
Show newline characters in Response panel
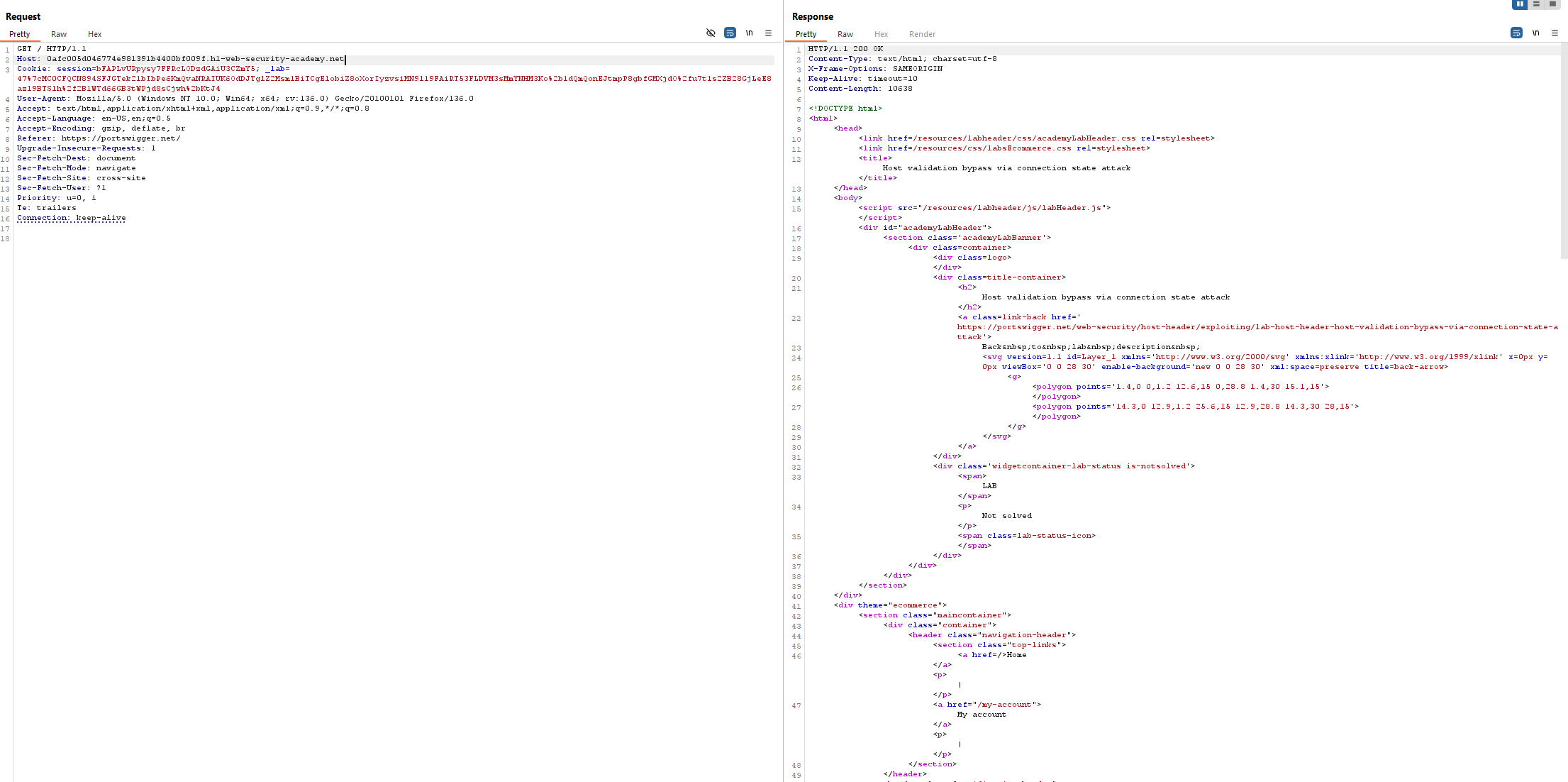(x=1535, y=33)
